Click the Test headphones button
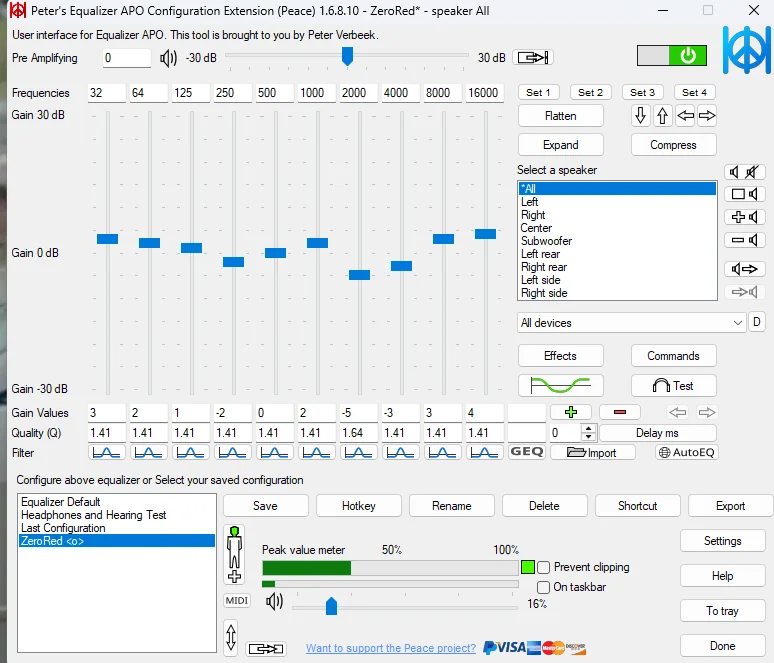 click(673, 386)
